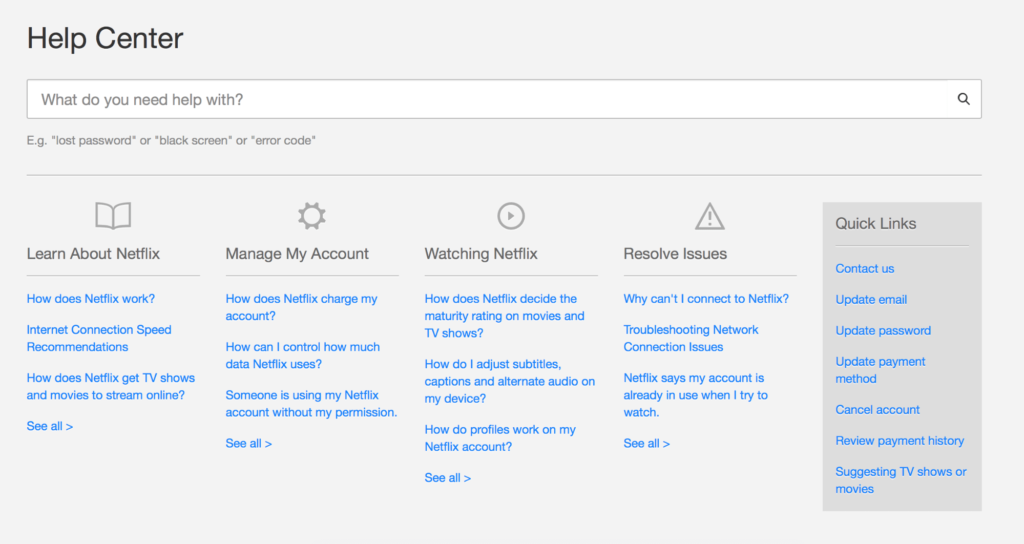Open 'How do I adjust subtitles' link
1024x544 pixels.
pos(510,381)
